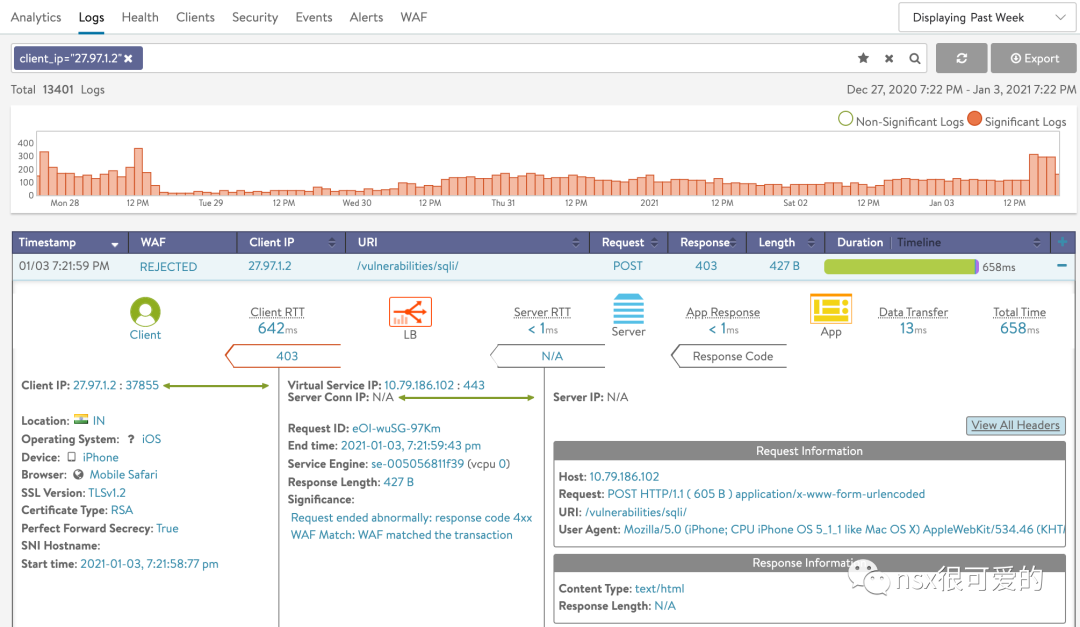Sort by URI column

click(x=576, y=243)
